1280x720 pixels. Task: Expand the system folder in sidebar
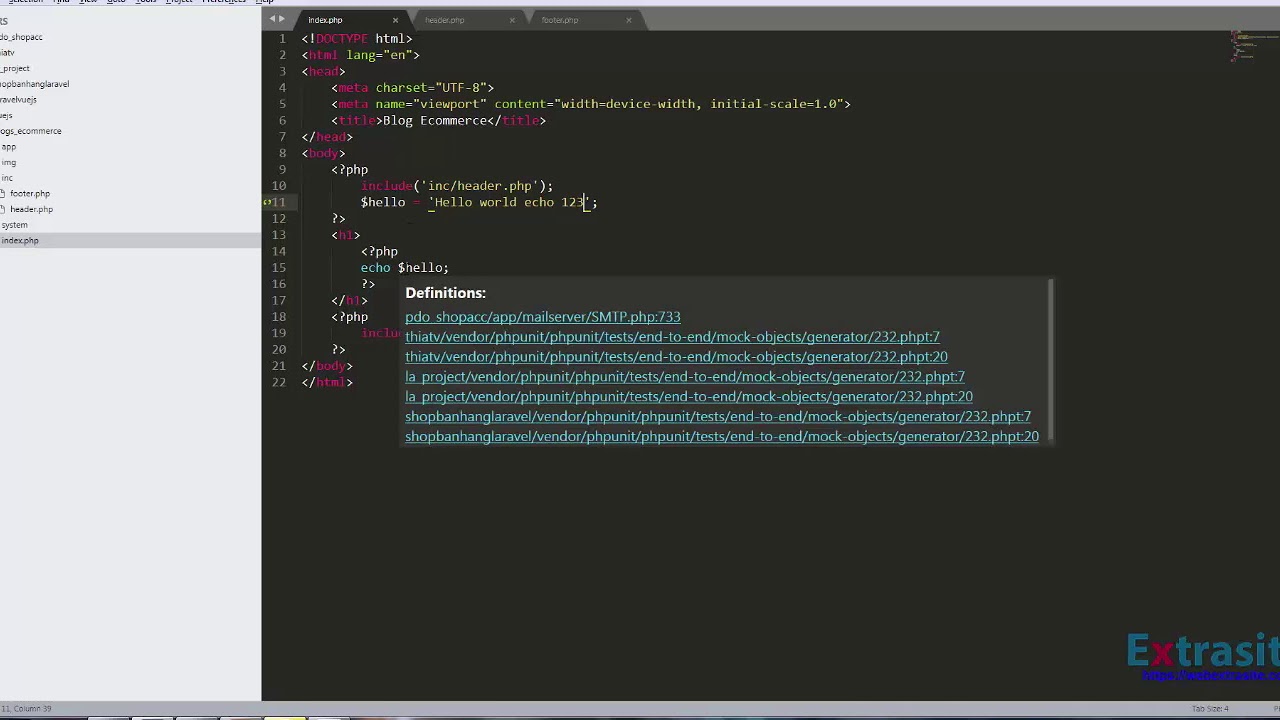click(15, 225)
